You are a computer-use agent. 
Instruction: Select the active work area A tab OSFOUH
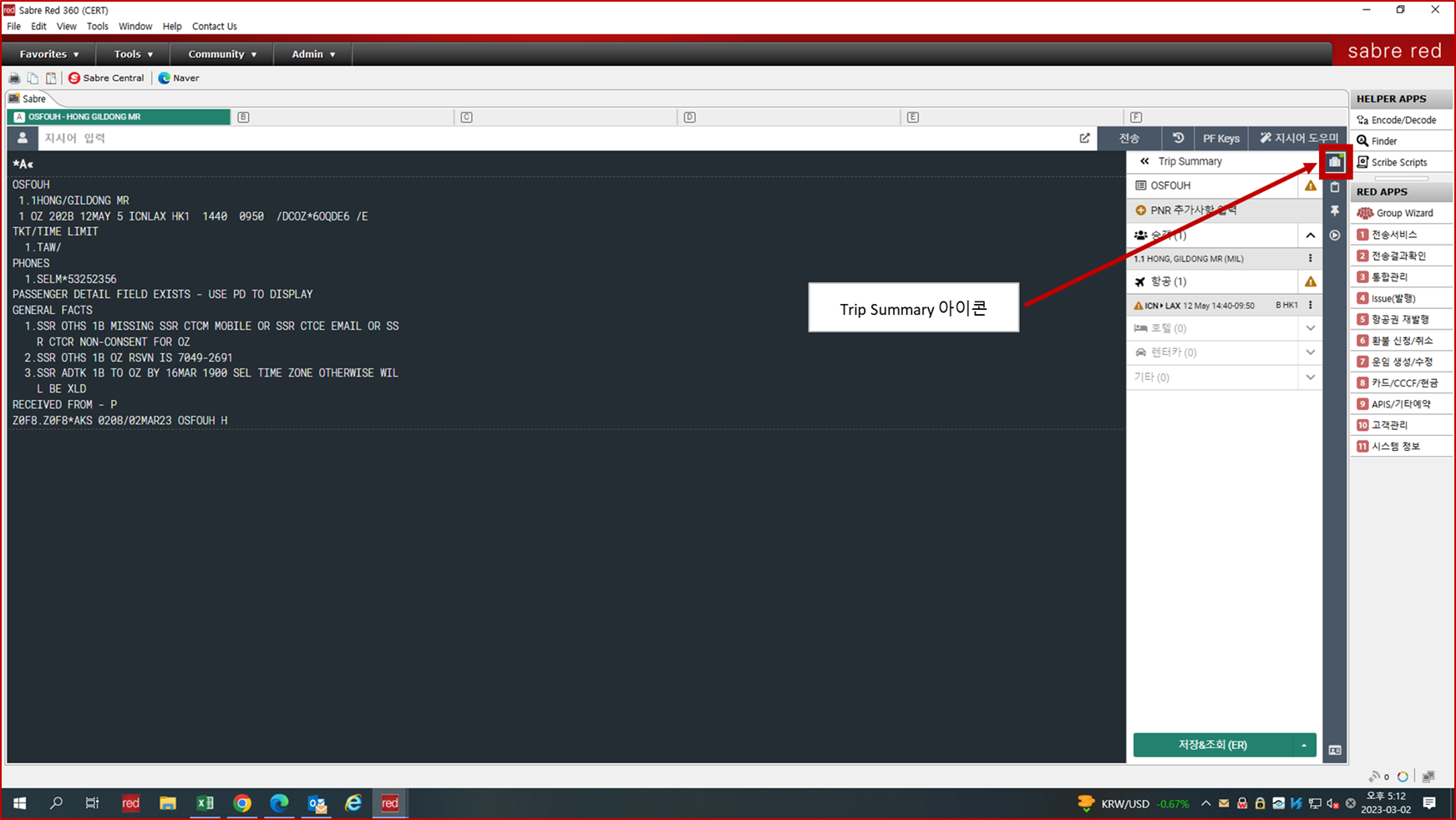[x=119, y=117]
